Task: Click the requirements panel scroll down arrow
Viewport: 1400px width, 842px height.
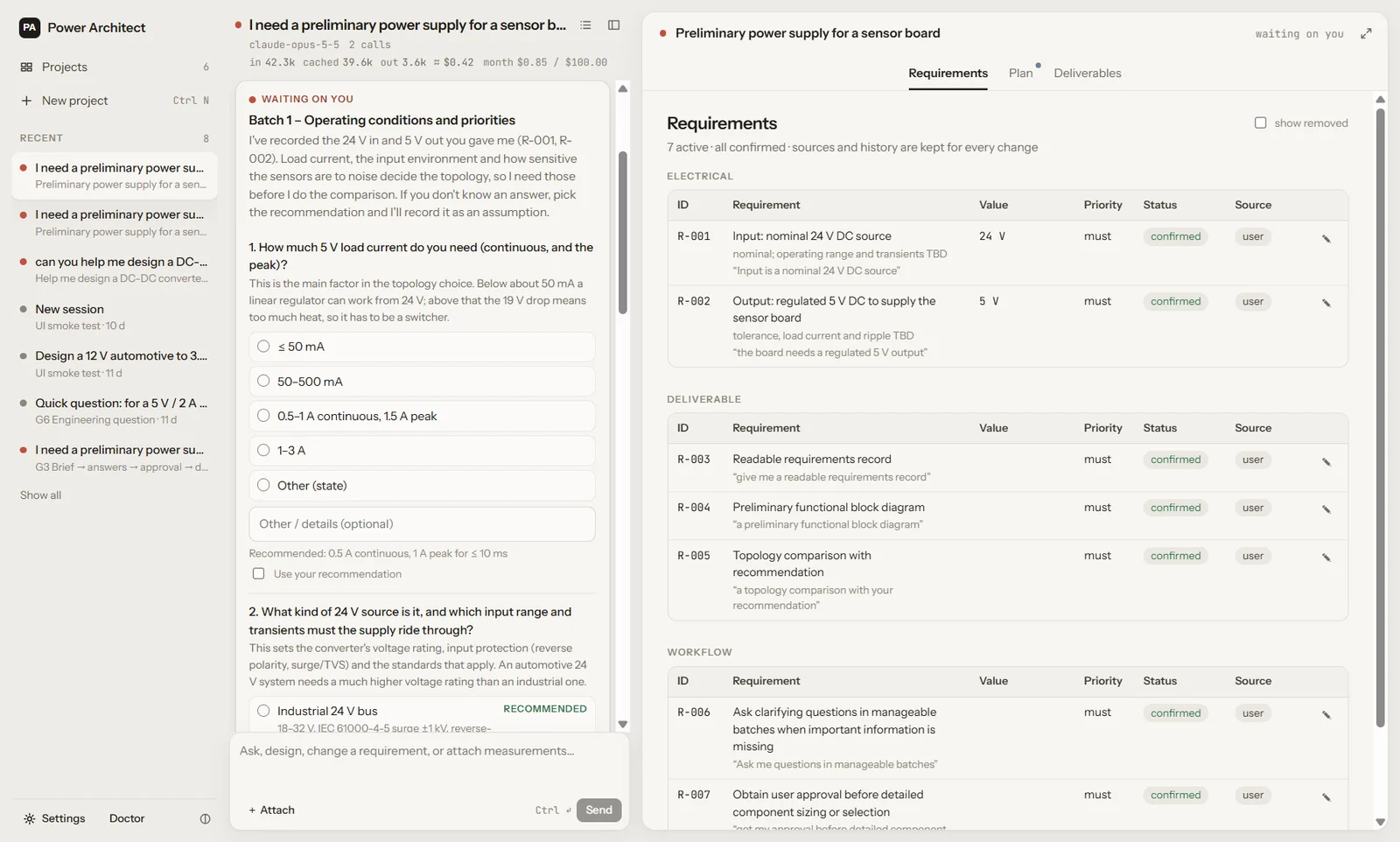Action: tap(1381, 822)
